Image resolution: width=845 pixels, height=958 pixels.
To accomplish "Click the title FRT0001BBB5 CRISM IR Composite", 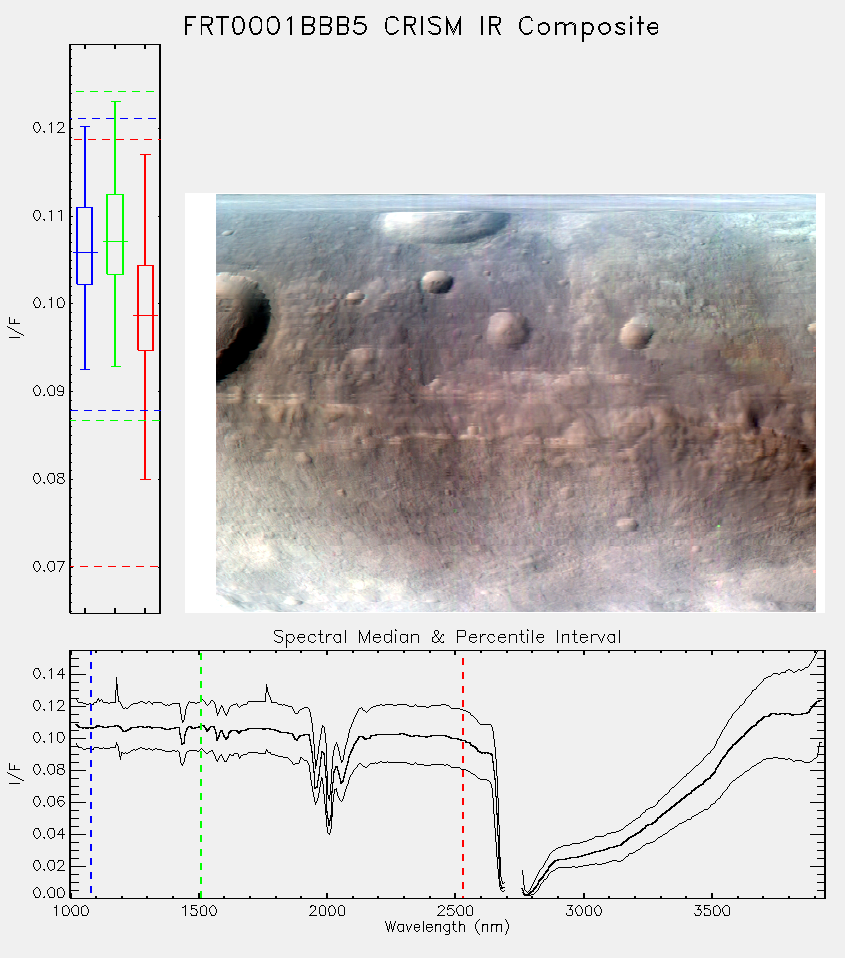I will click(421, 26).
